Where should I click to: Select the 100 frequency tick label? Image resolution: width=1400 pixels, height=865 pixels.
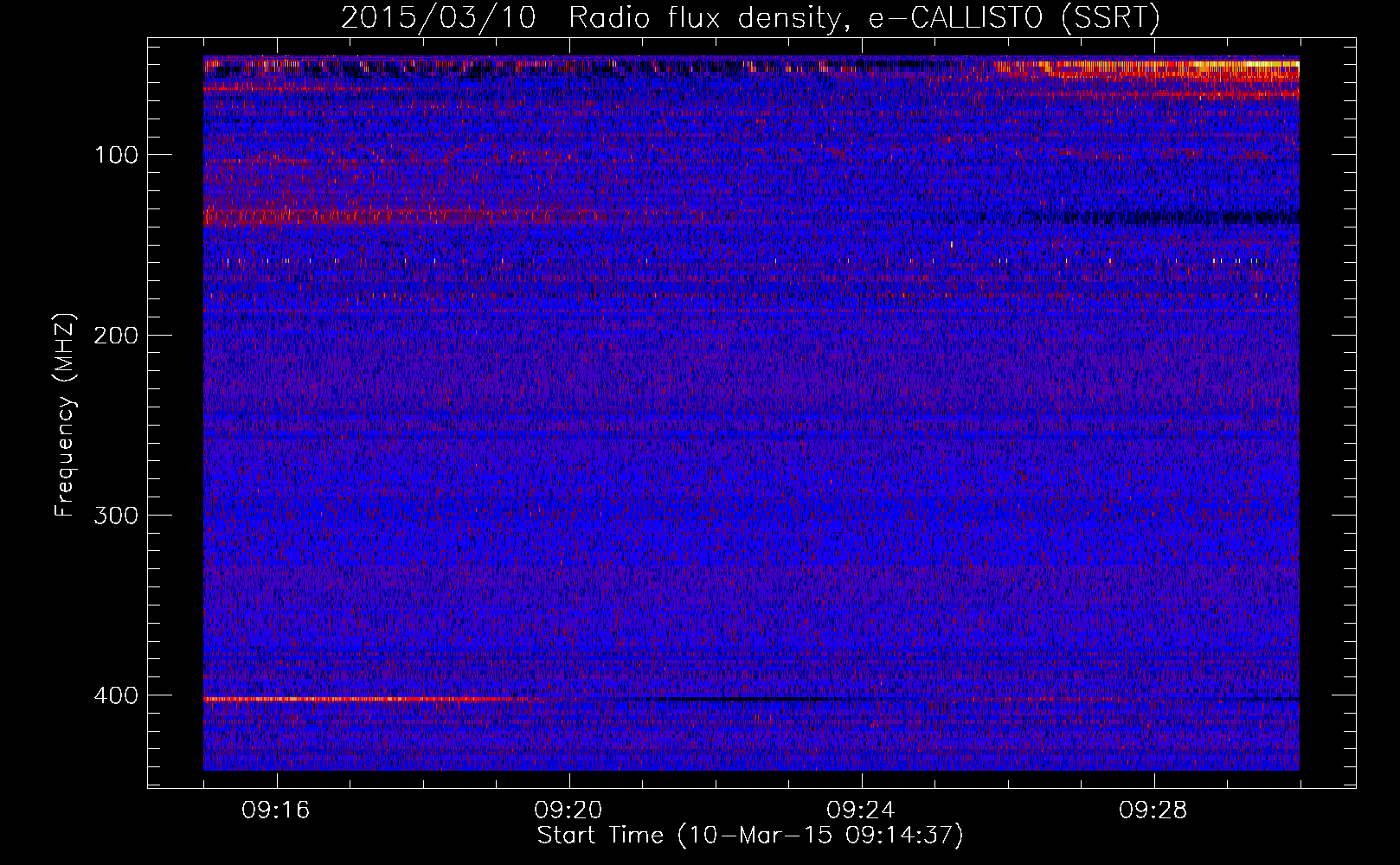(117, 155)
